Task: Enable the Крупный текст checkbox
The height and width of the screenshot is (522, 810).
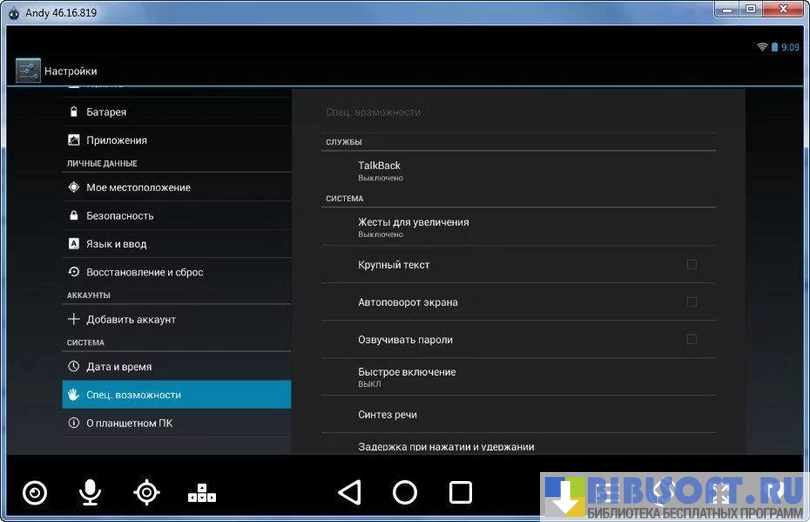Action: tap(691, 265)
